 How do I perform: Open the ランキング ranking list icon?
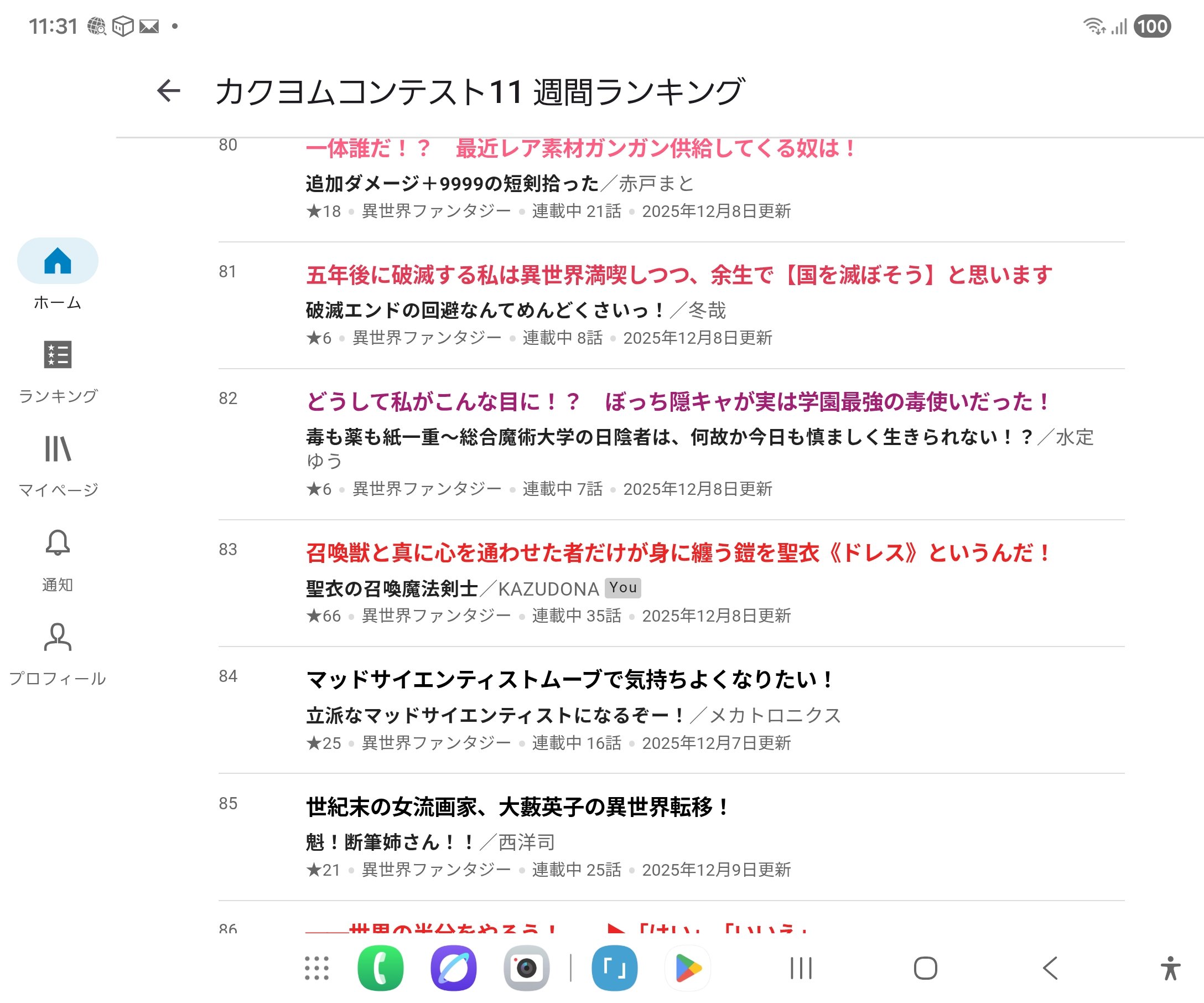(58, 354)
